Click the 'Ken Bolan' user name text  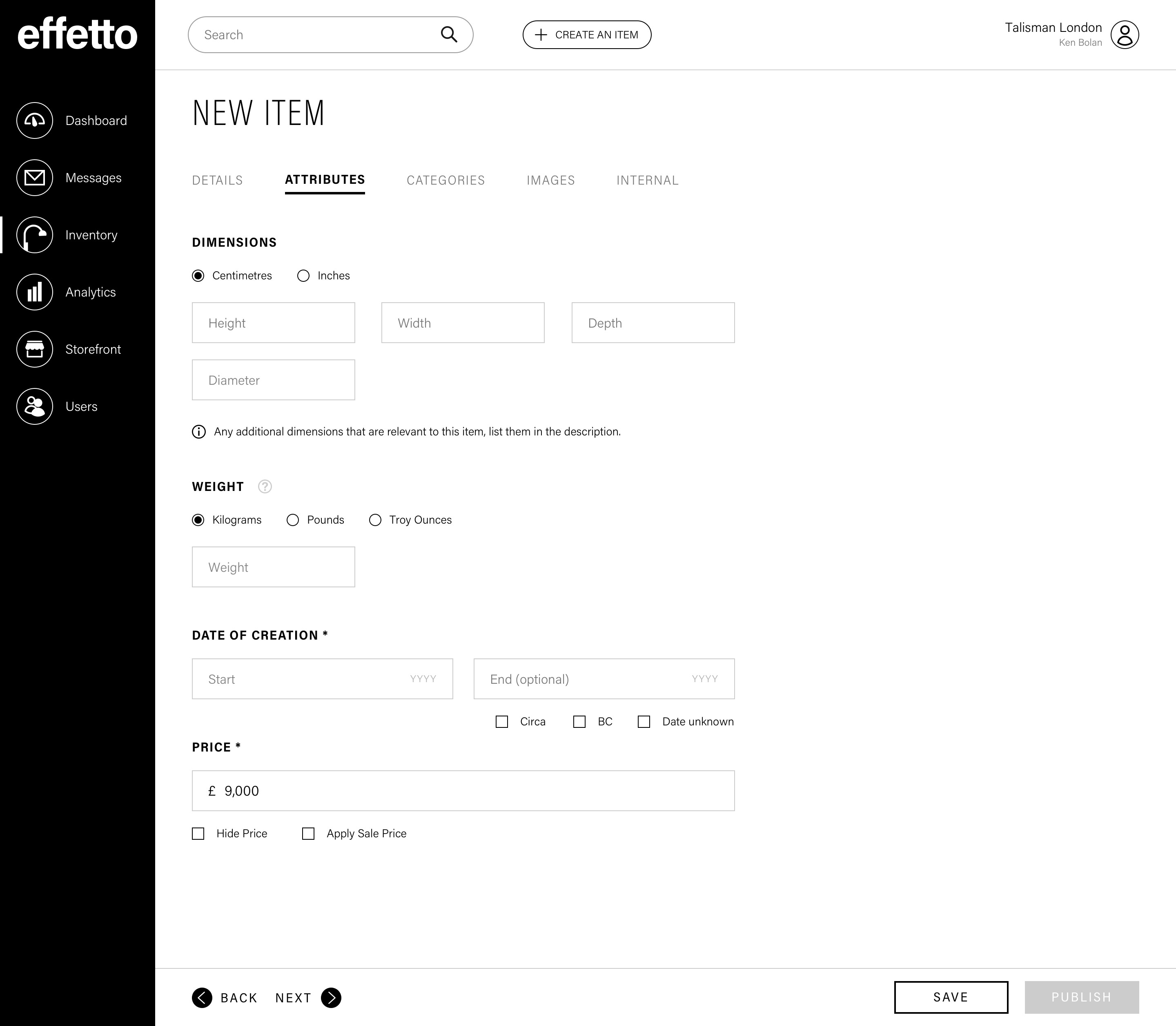pyautogui.click(x=1080, y=43)
